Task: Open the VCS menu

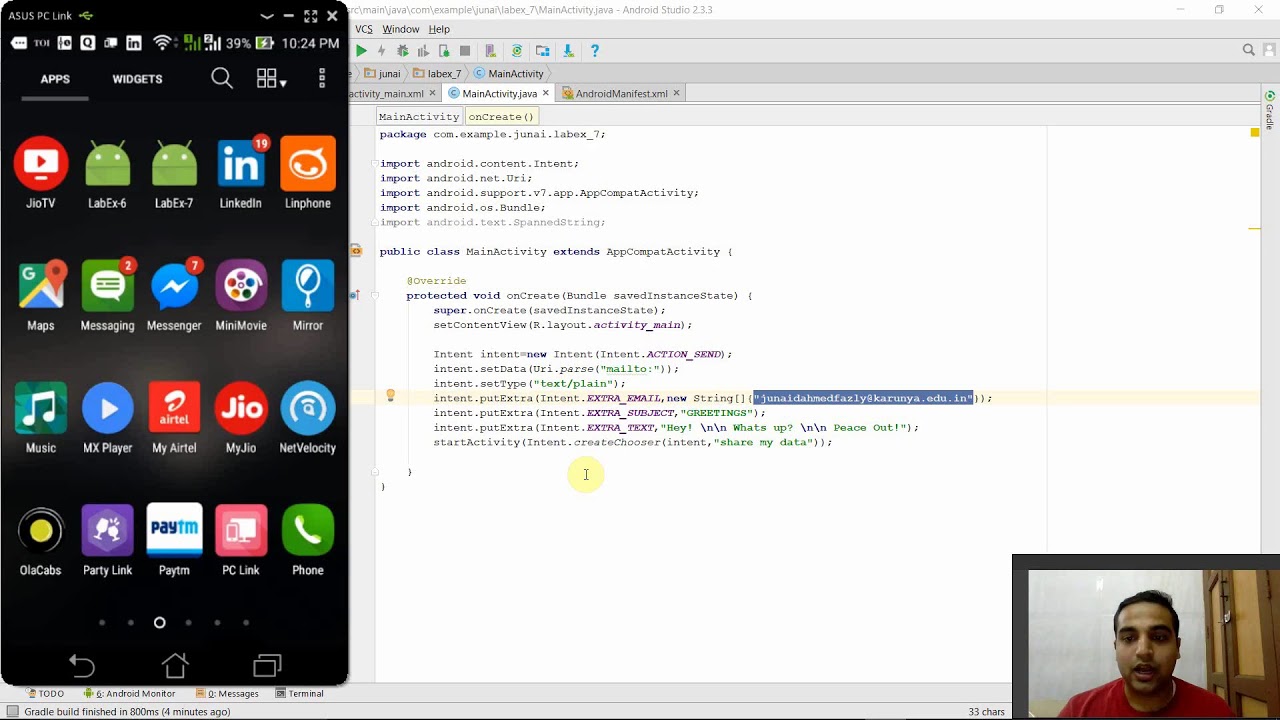Action: coord(364,29)
